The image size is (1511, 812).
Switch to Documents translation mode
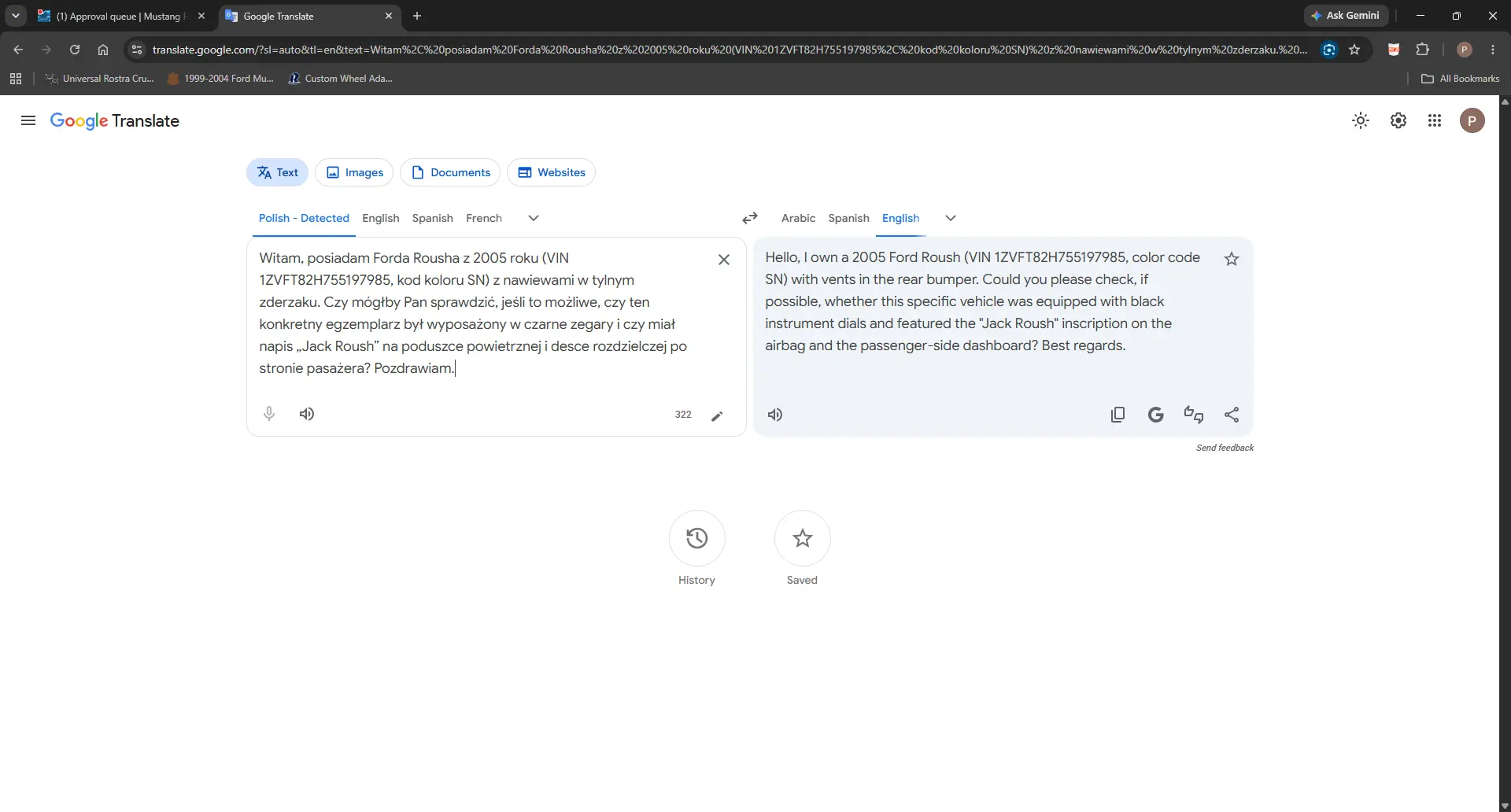point(450,172)
